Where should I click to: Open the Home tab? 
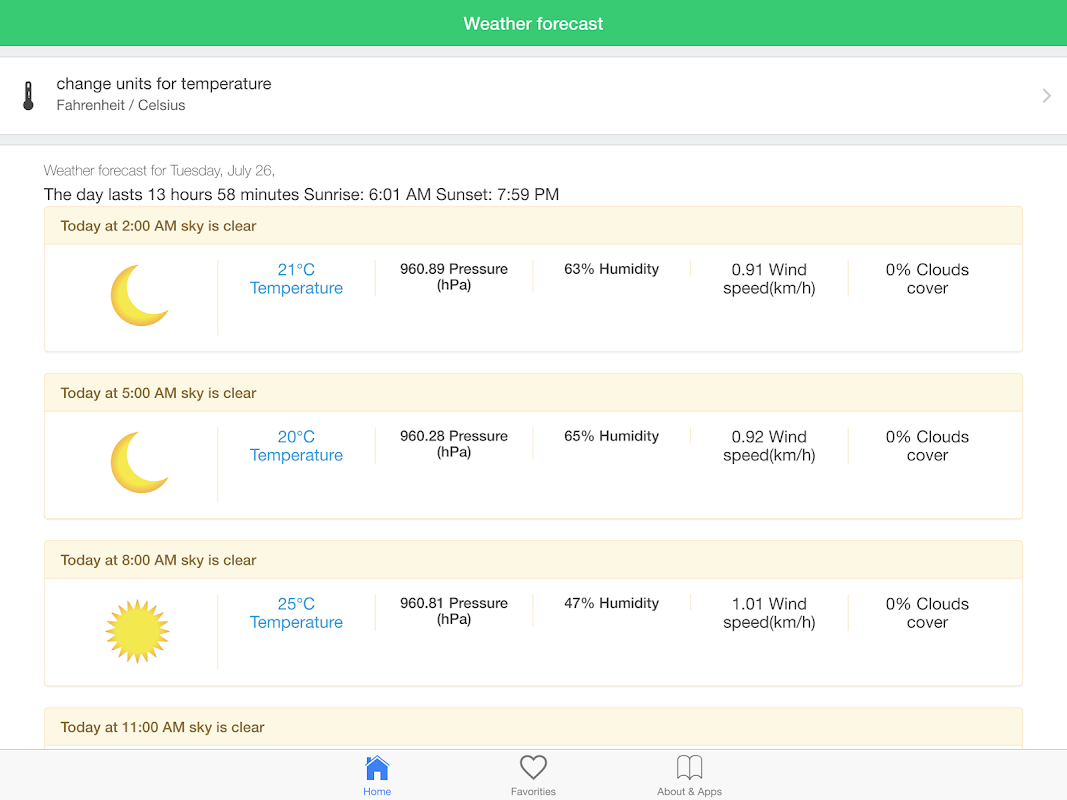tap(377, 776)
